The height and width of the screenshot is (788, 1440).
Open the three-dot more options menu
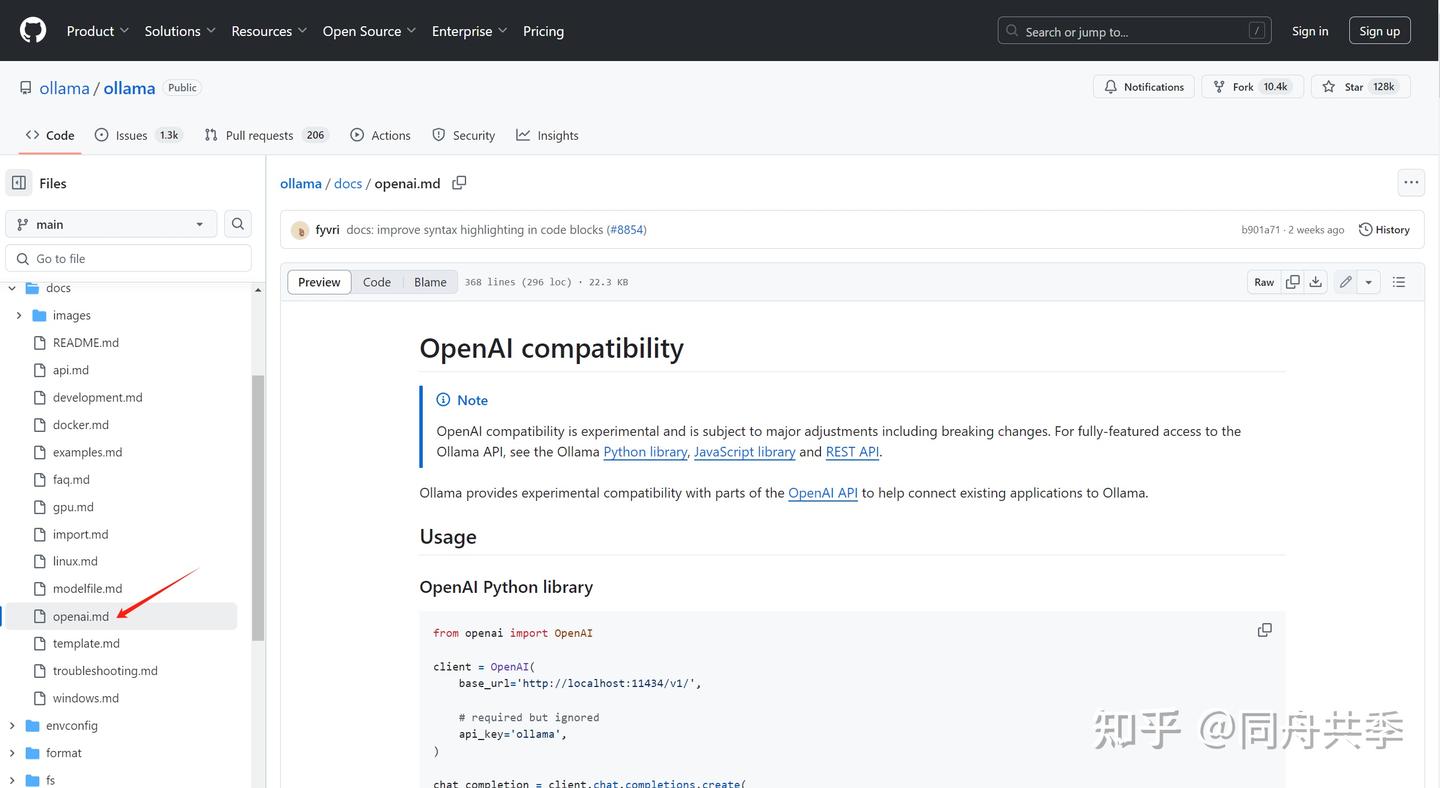(x=1411, y=183)
